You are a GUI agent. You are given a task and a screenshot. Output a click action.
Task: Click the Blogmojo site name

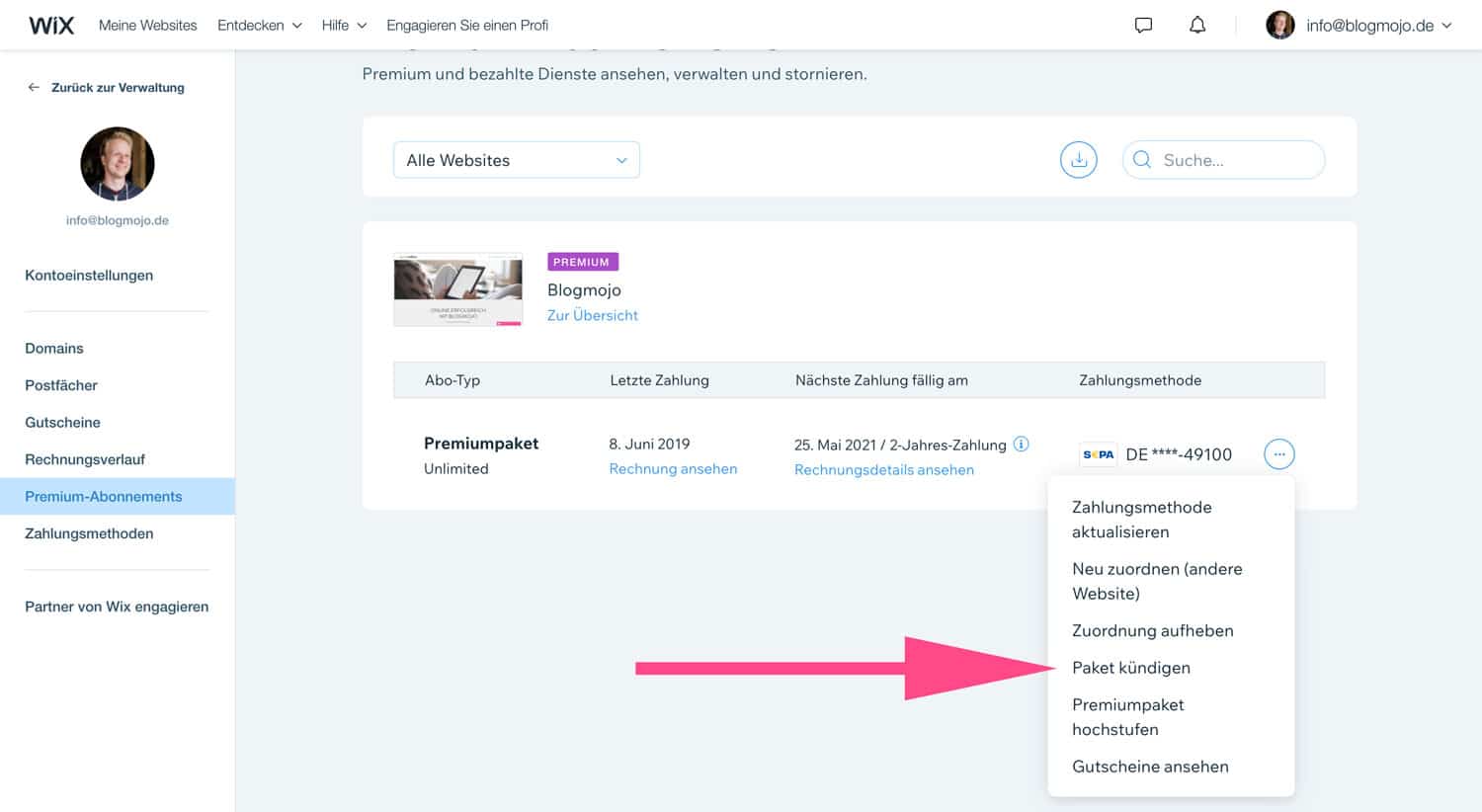[x=584, y=289]
